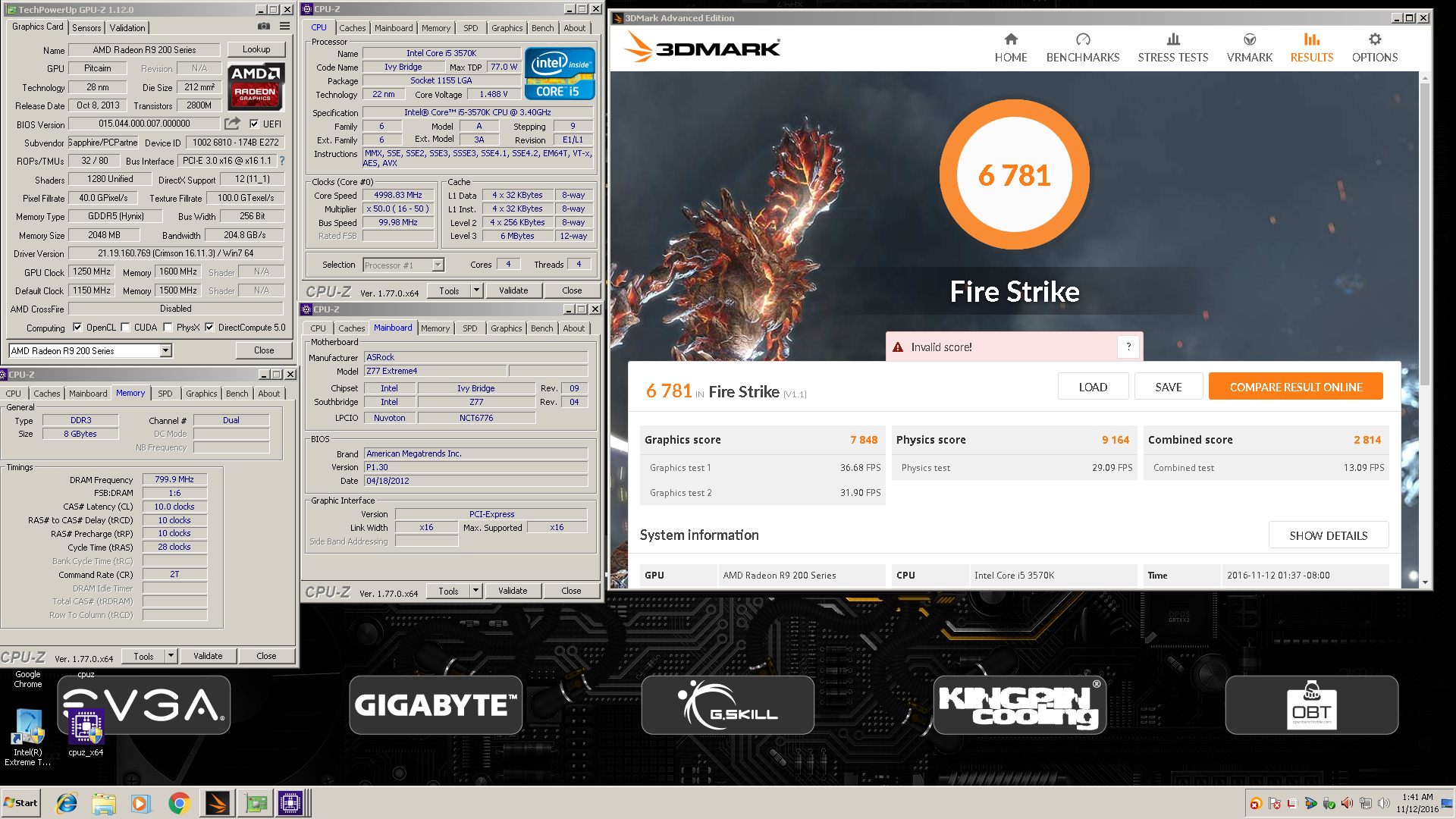Open the Bench tab in CPU-Z Mainboard window
Screen dimensions: 1456x819
(541, 328)
